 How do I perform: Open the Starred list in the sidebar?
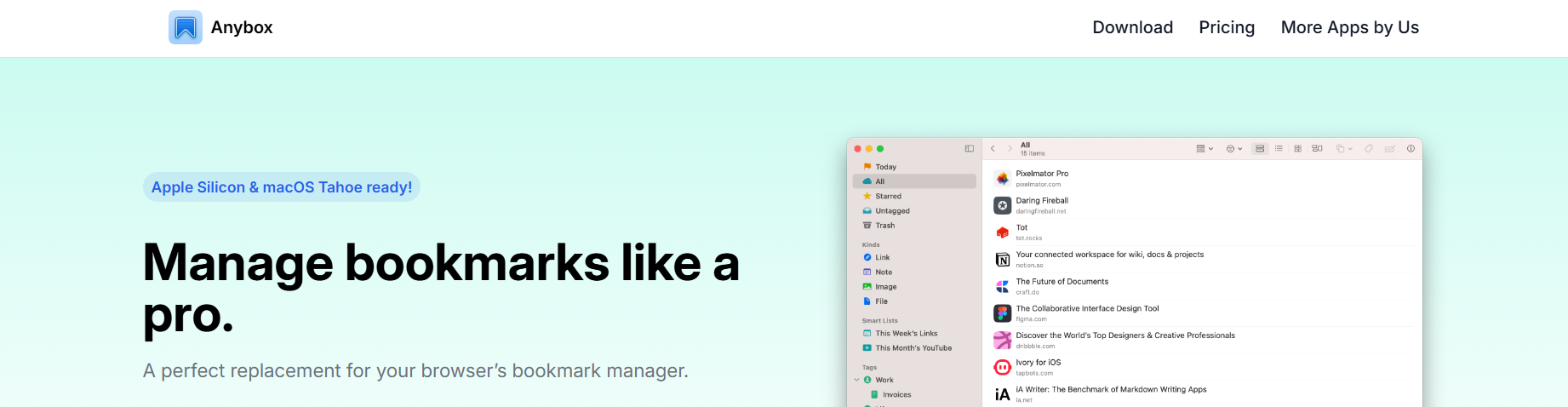(x=914, y=196)
